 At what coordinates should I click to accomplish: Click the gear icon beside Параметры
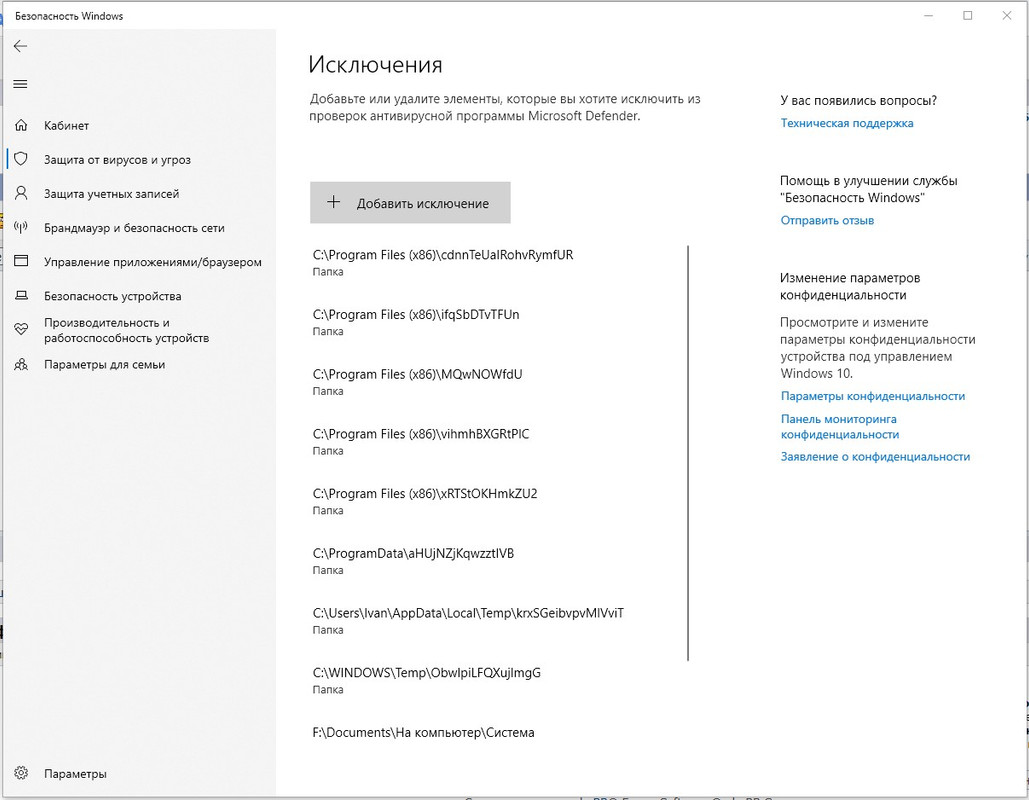click(21, 773)
